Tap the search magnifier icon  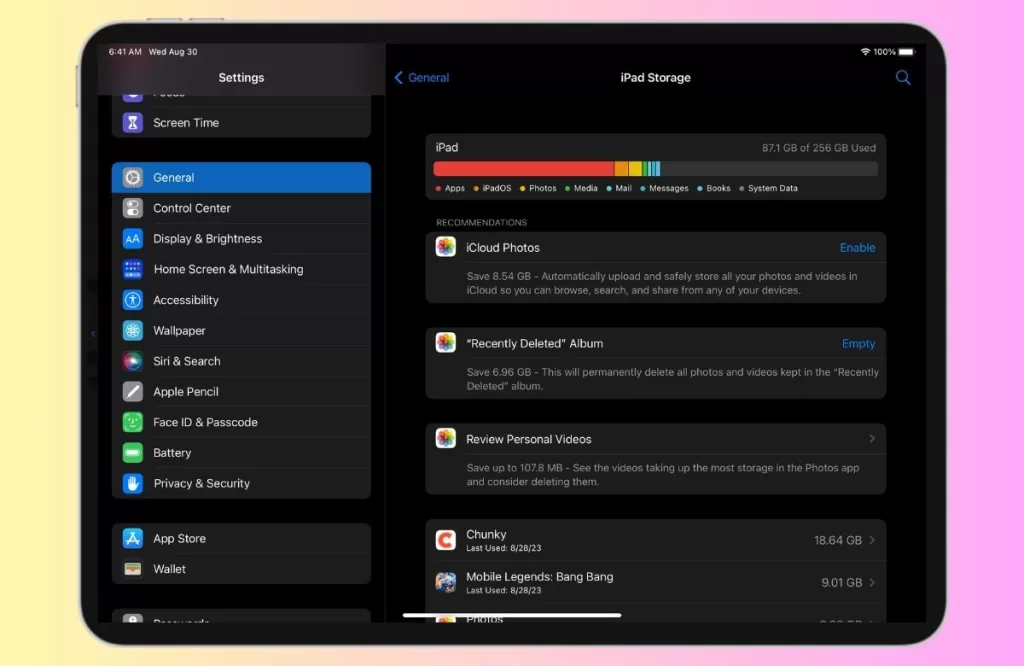pyautogui.click(x=903, y=78)
